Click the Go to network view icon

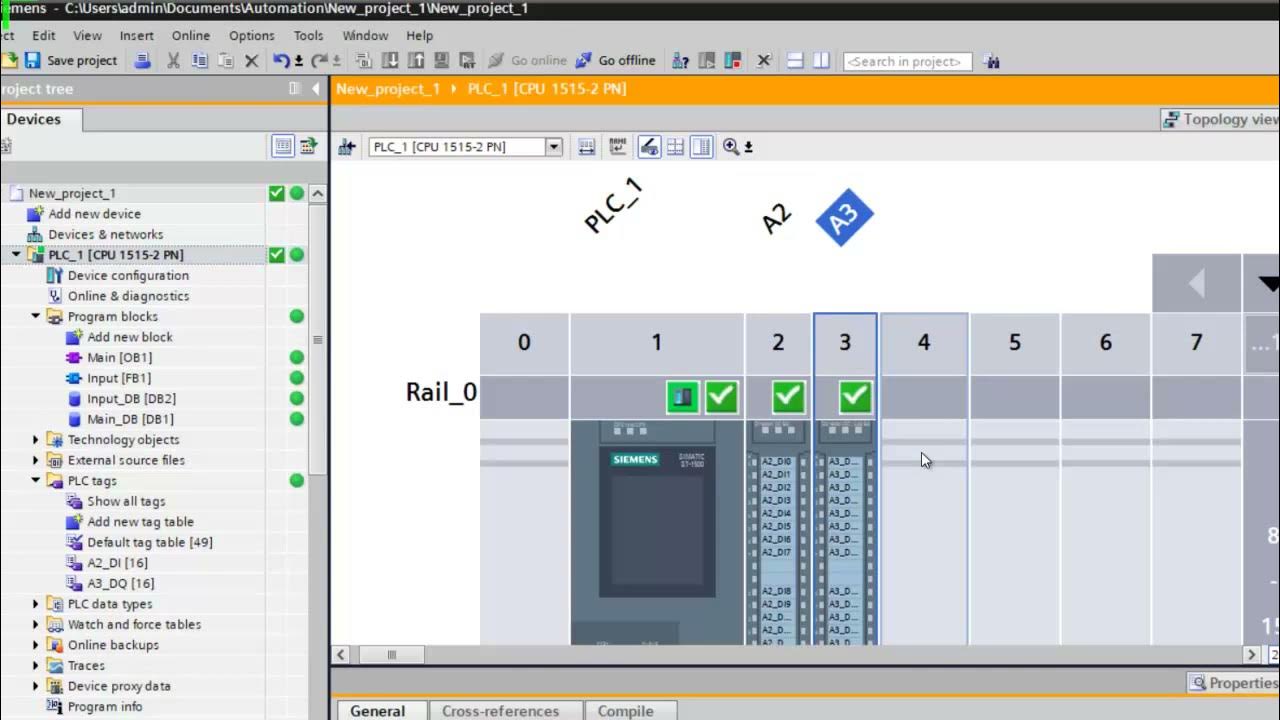click(347, 147)
